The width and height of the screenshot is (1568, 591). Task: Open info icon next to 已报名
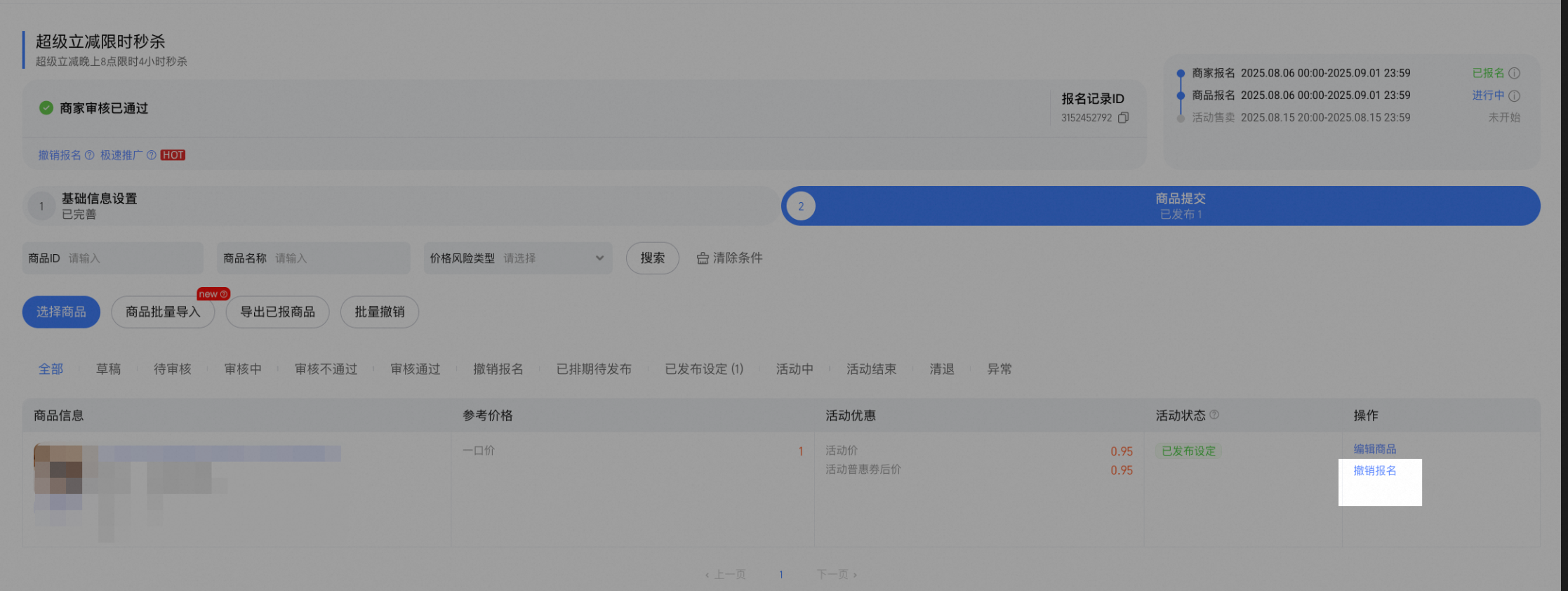[1514, 73]
